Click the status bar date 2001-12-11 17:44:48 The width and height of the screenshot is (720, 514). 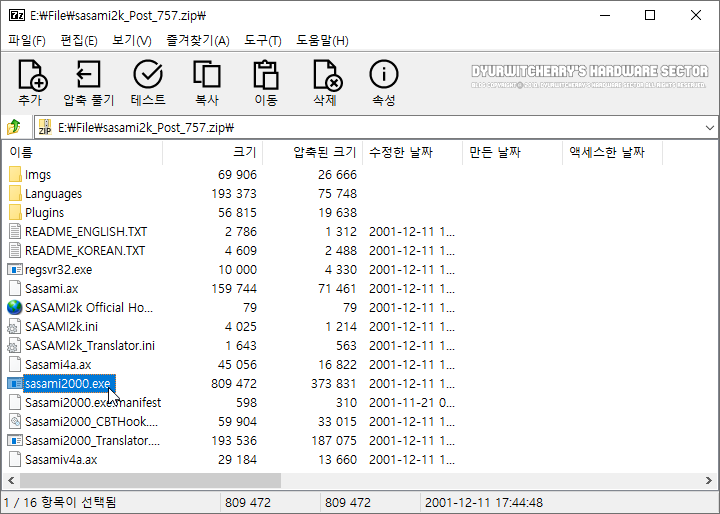pos(484,503)
